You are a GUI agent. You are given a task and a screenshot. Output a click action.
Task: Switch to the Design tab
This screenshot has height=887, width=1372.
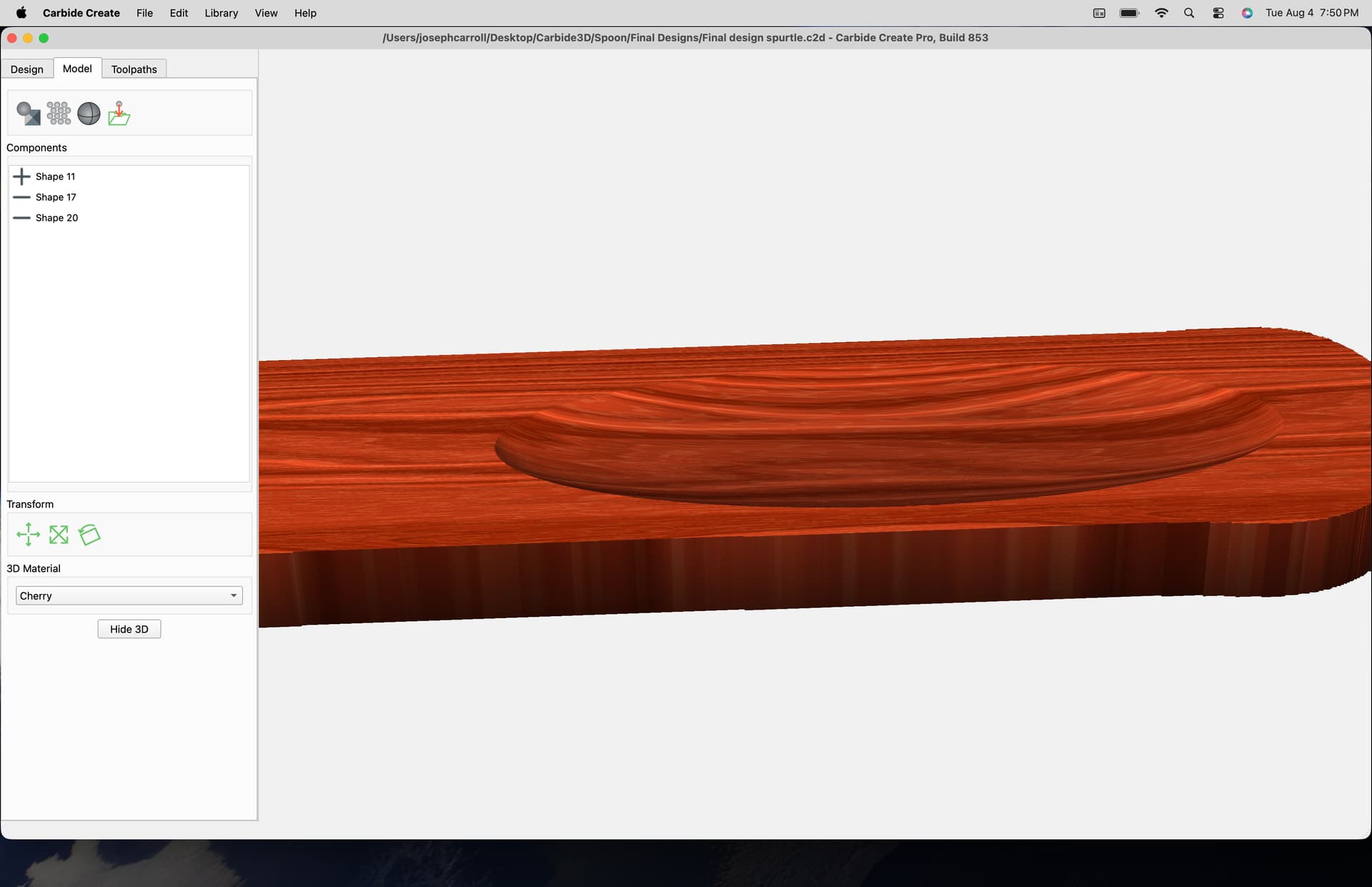click(x=27, y=69)
